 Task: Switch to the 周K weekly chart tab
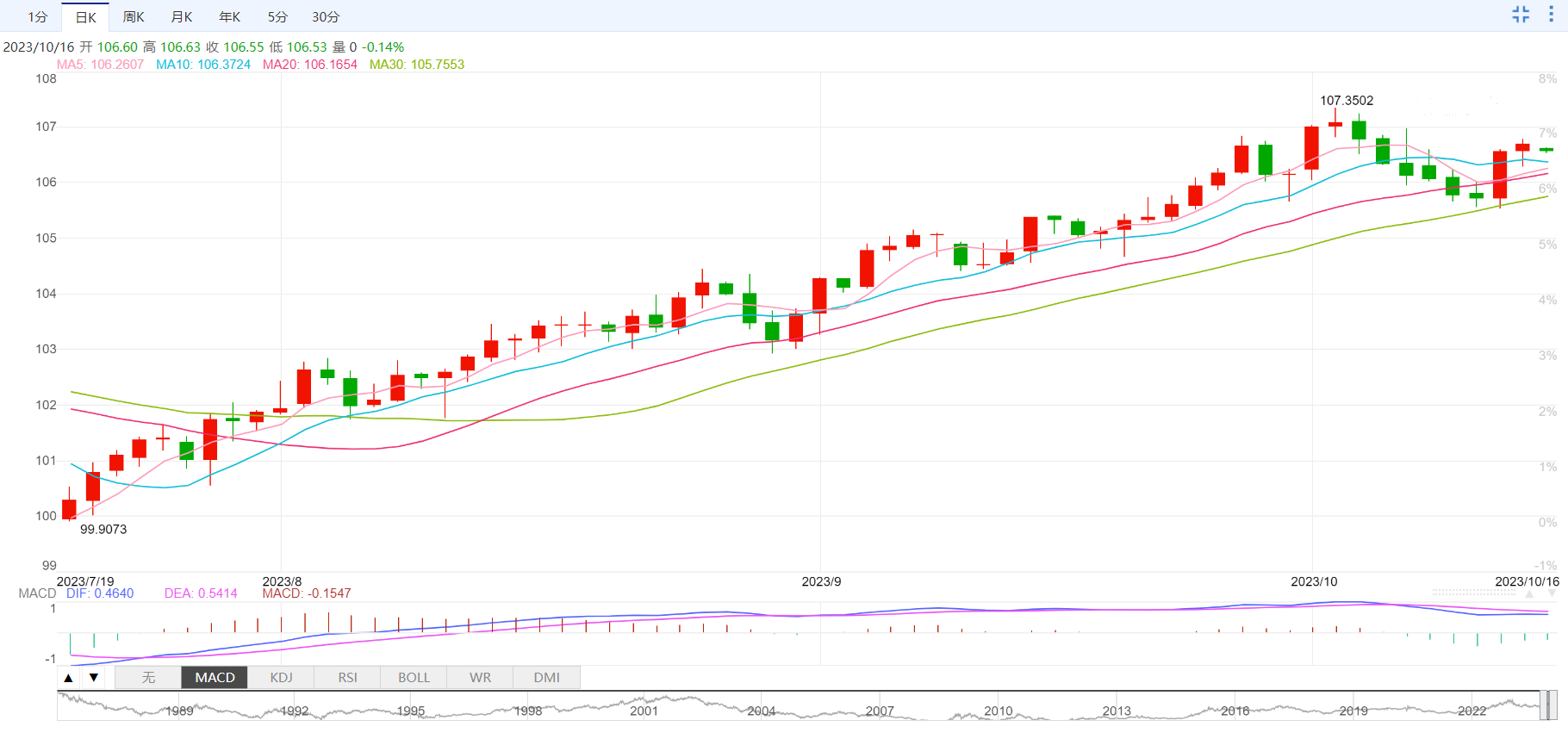click(134, 16)
